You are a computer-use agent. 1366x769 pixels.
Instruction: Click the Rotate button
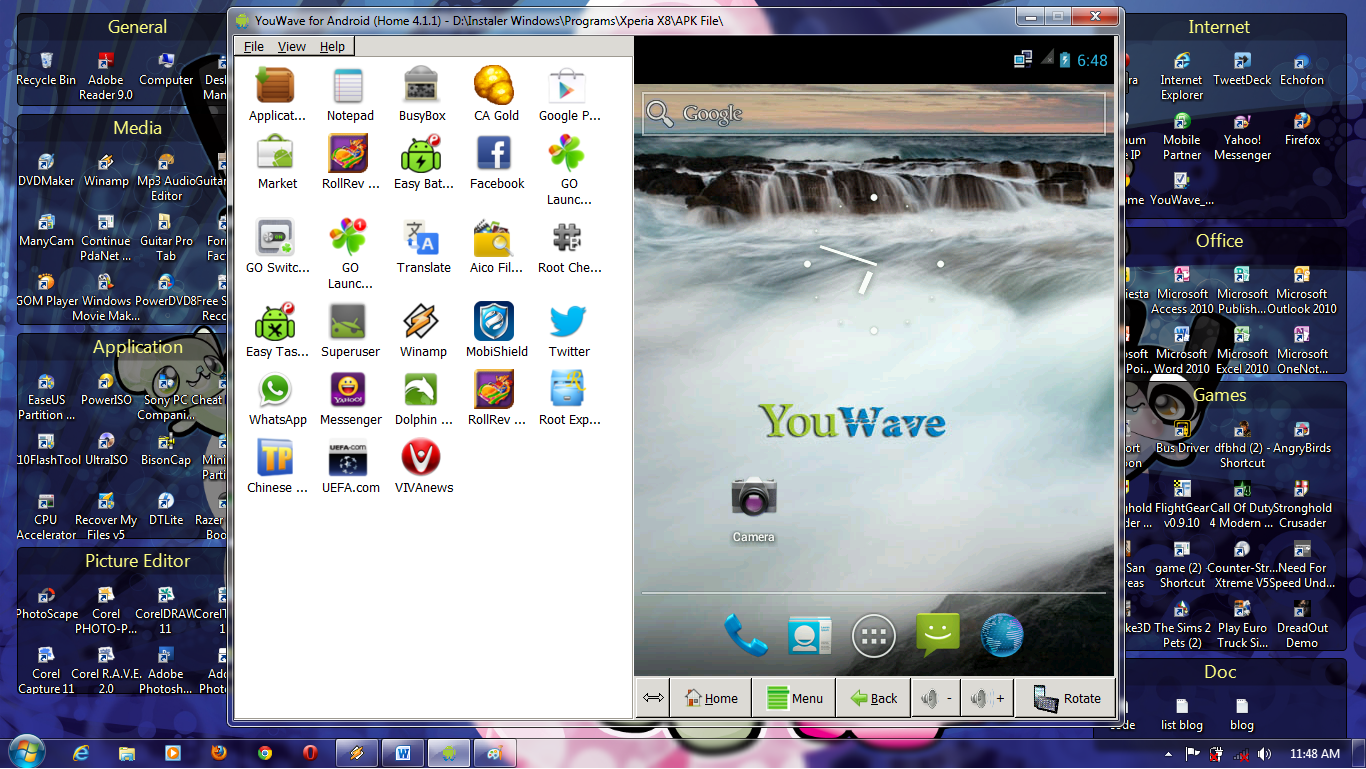[1065, 697]
